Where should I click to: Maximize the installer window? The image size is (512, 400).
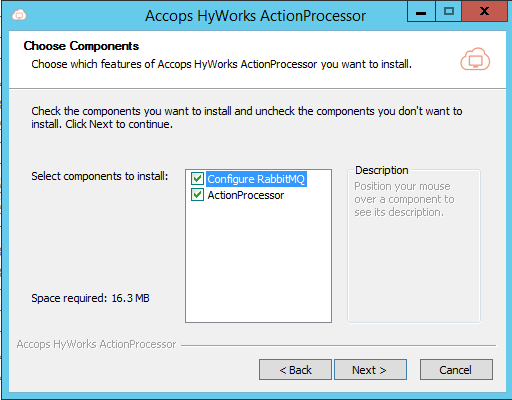[448, 12]
